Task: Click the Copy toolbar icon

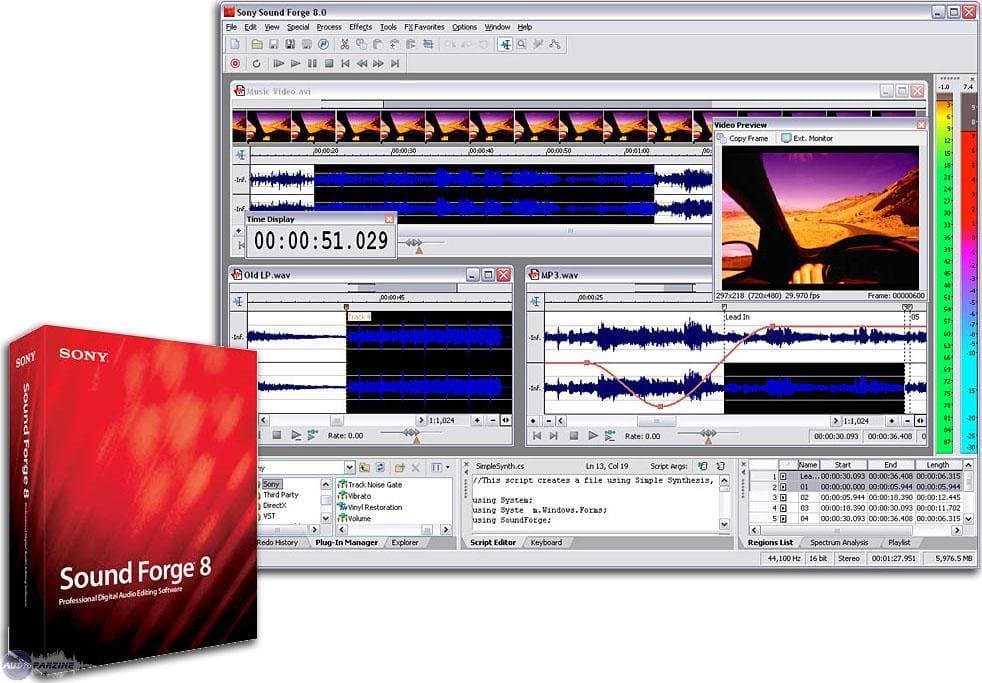Action: (x=361, y=44)
